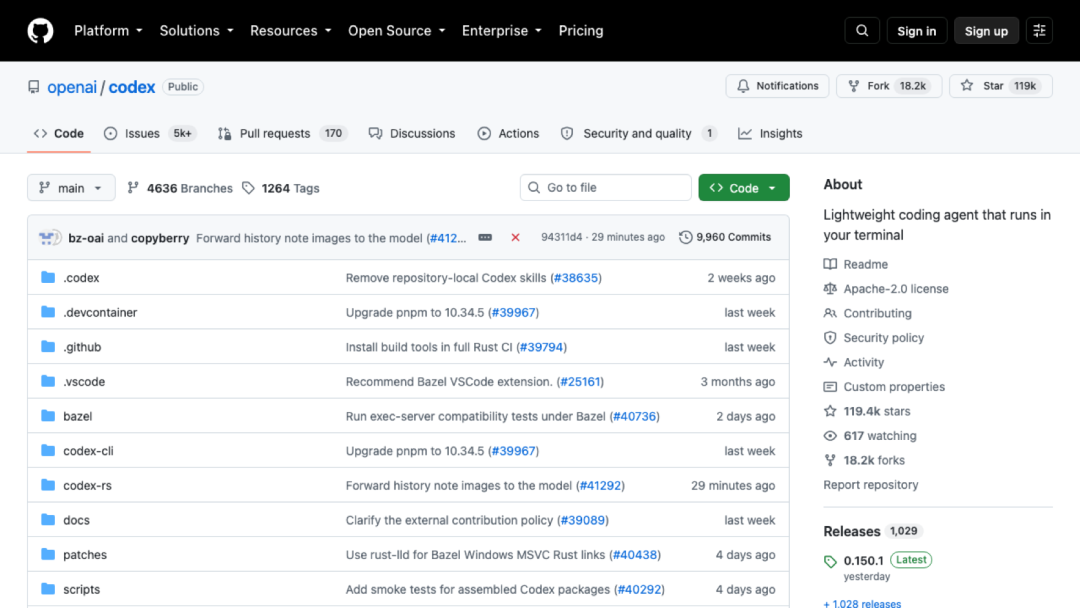Star the codex repository
The height and width of the screenshot is (608, 1080).
coord(1000,86)
